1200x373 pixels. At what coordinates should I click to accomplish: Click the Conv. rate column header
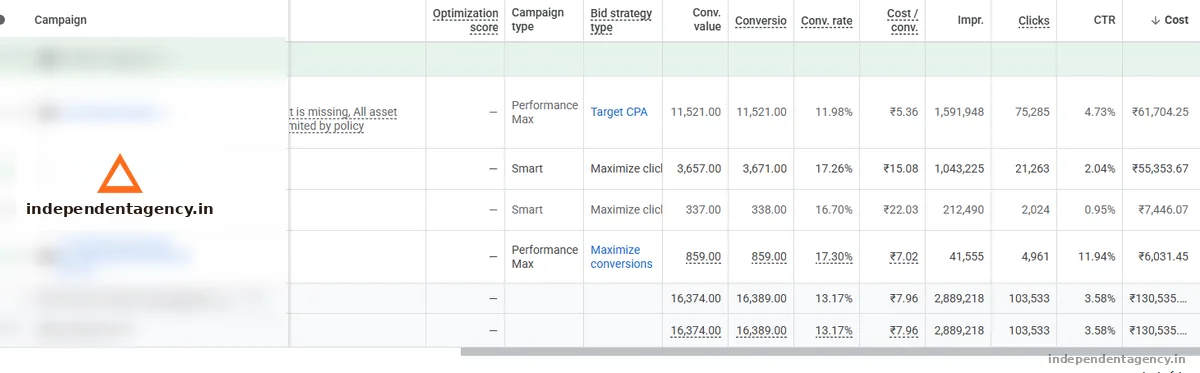click(826, 20)
